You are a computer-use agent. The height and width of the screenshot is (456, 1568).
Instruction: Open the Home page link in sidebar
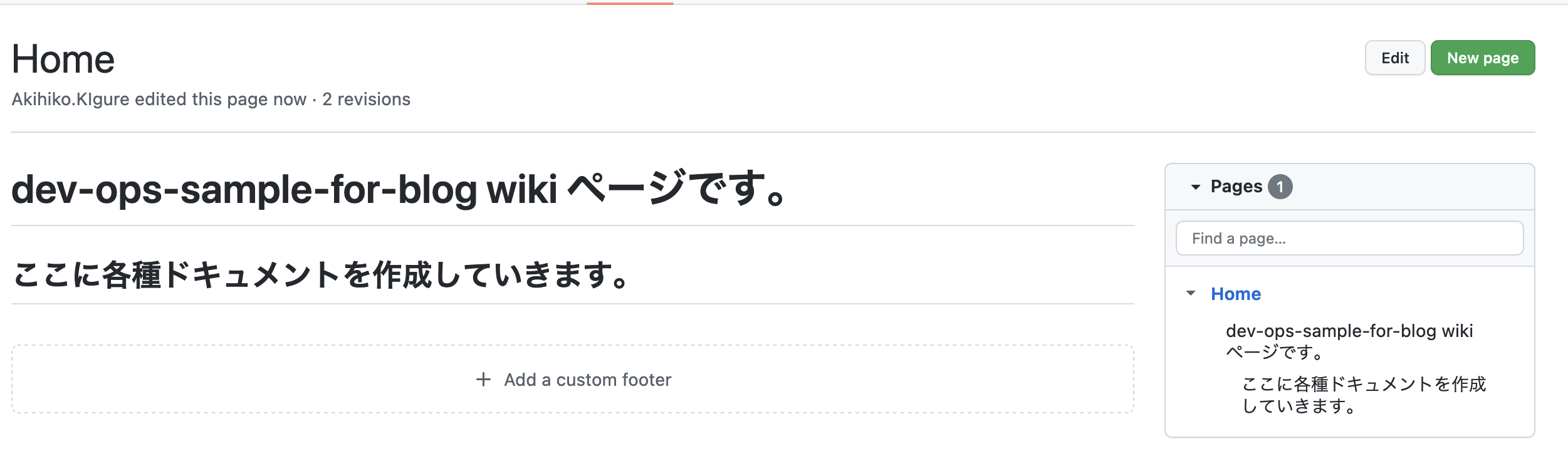[x=1235, y=294]
